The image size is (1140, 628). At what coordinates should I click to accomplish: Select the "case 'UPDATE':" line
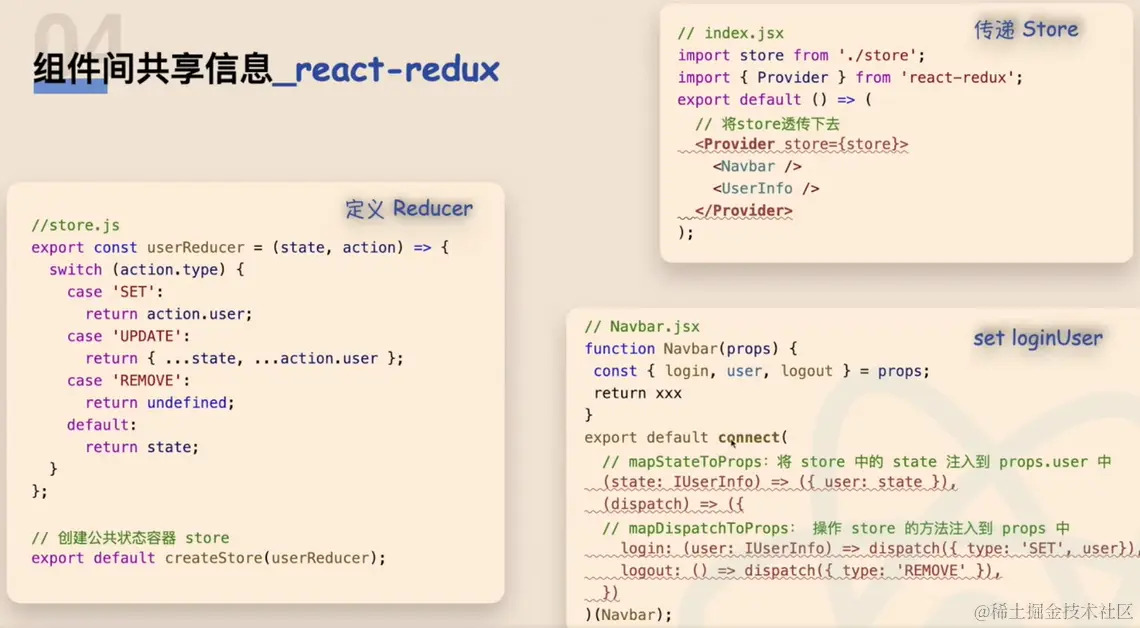pos(129,337)
